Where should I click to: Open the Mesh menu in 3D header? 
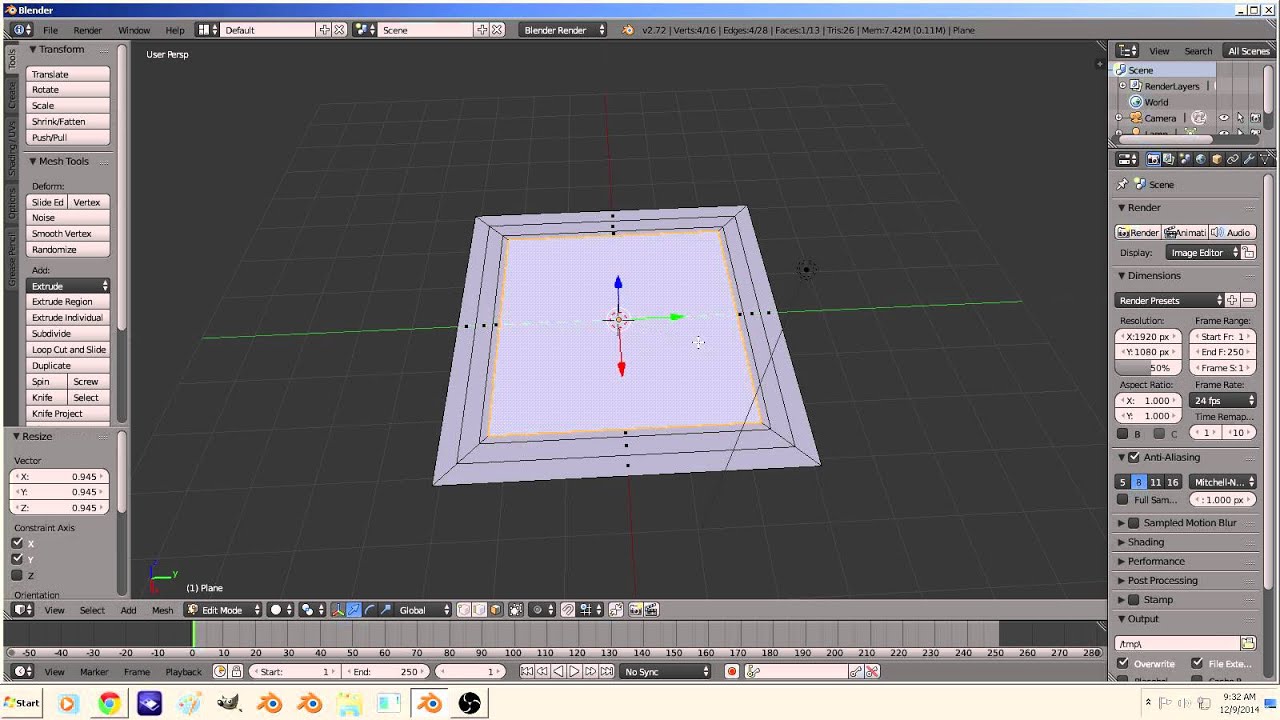pyautogui.click(x=162, y=610)
